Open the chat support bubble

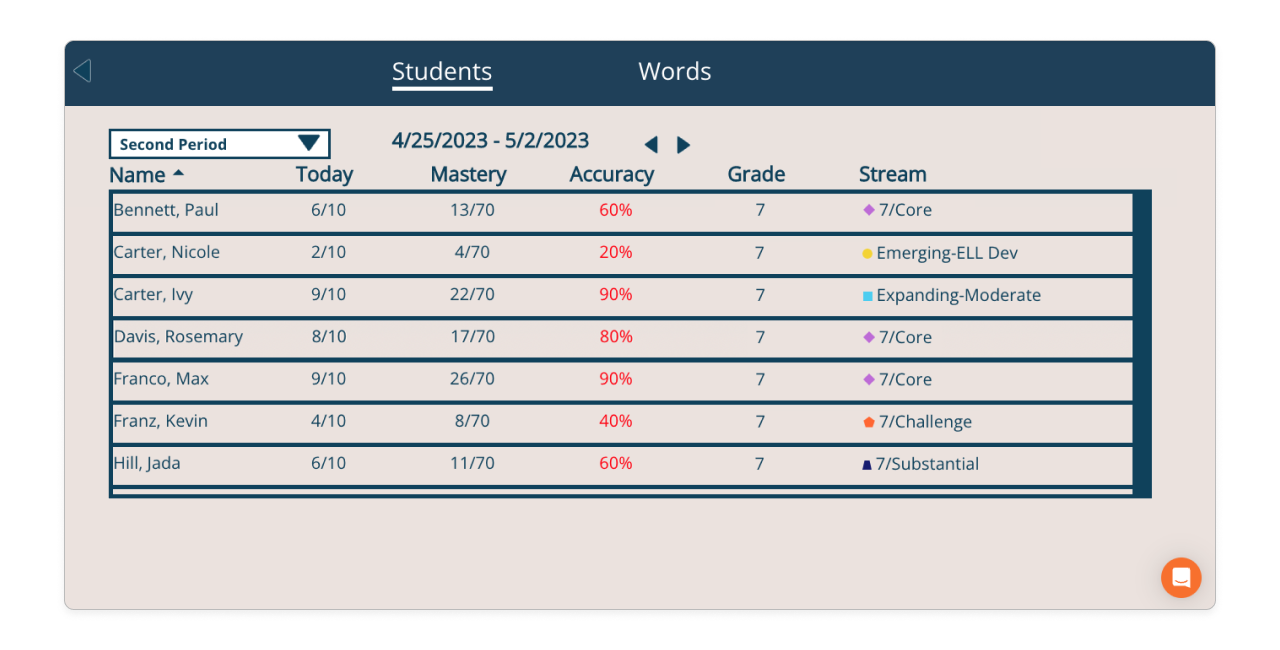[1181, 577]
